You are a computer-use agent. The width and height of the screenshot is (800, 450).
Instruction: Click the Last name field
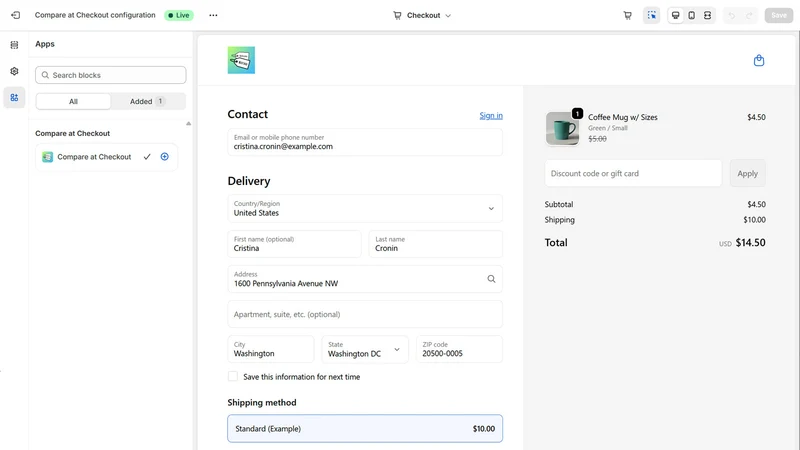pos(436,244)
